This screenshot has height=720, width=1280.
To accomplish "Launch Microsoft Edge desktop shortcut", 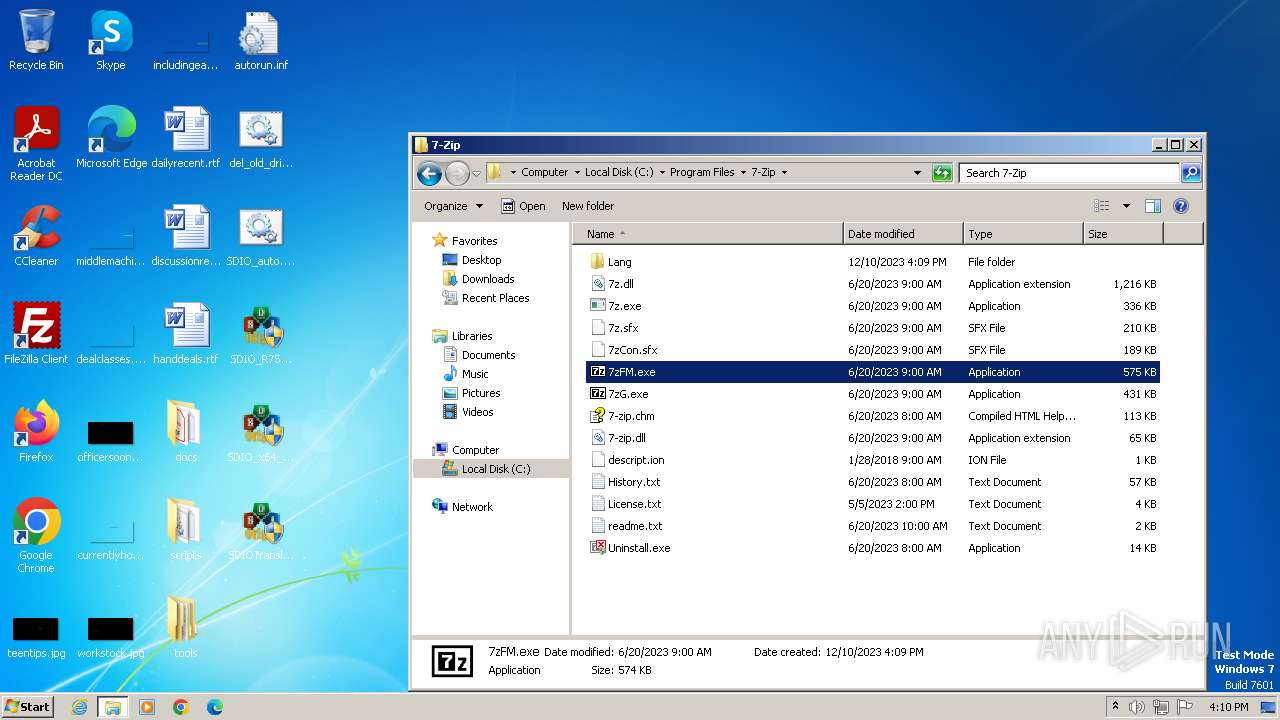I will (x=111, y=137).
